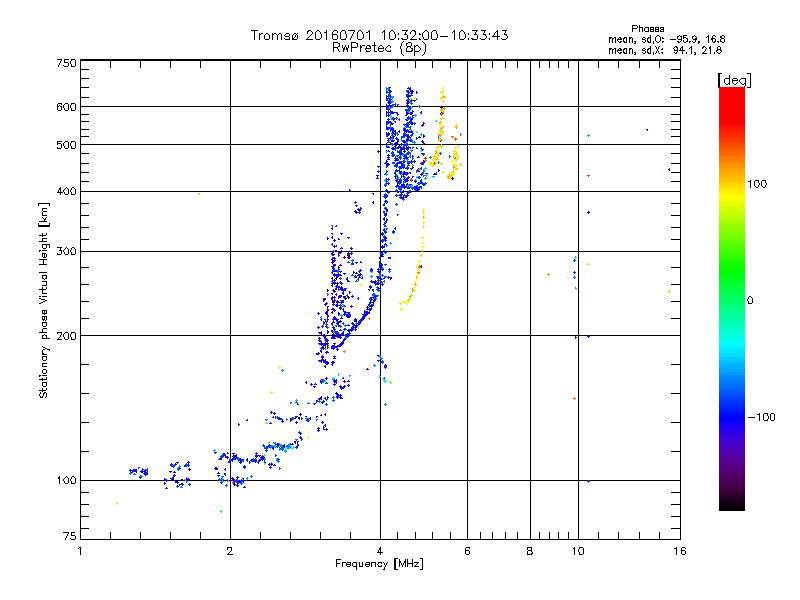Click the y-axis tick label '400'
This screenshot has height=600, width=800.
66,191
